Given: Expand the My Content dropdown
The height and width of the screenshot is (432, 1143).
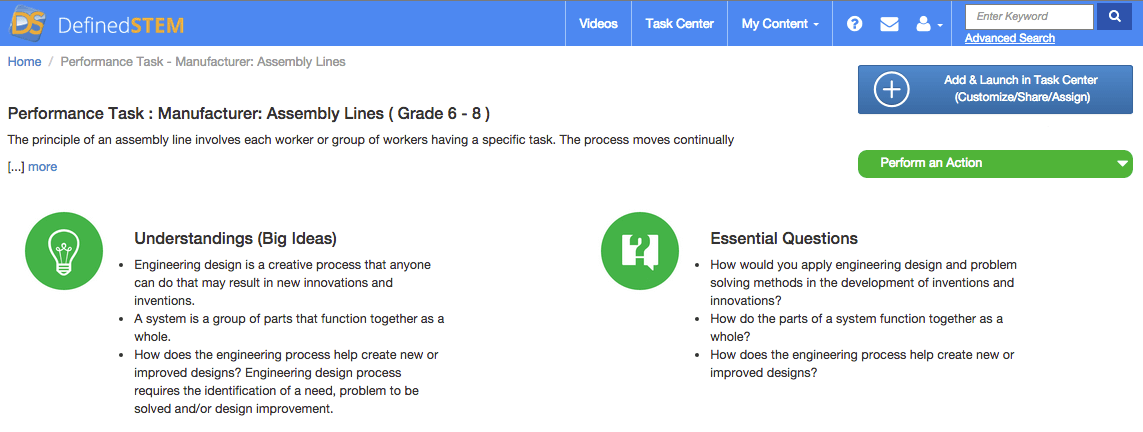Looking at the screenshot, I should pos(780,24).
